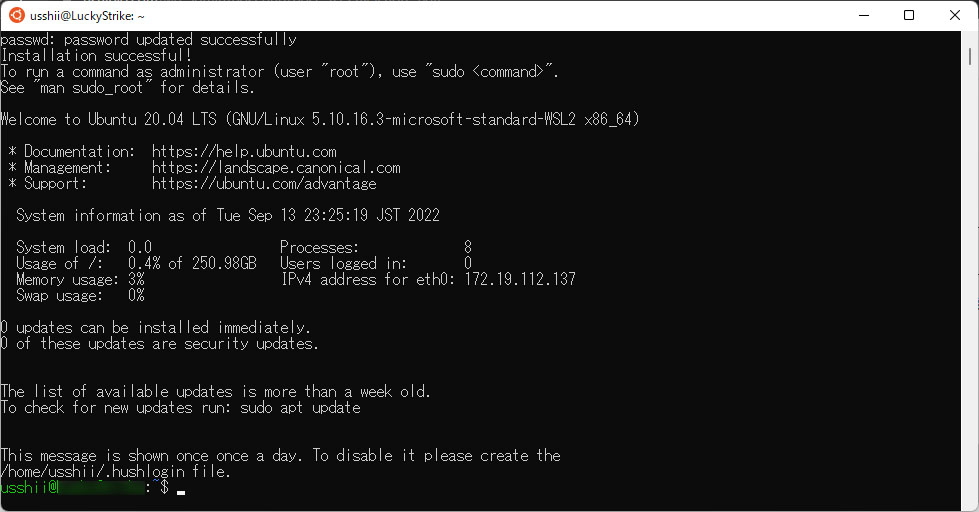
Task: Click the 'Memory usage: 3%' value
Action: 80,279
